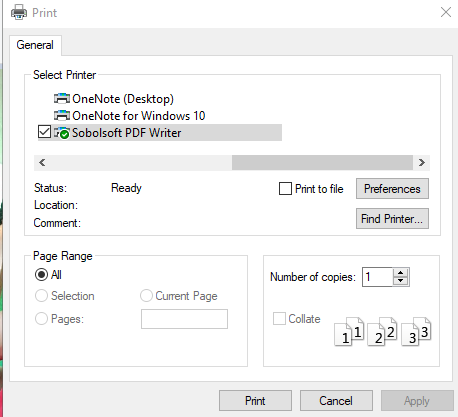The width and height of the screenshot is (458, 417).
Task: Increase number of copies with up arrow
Action: coord(401,273)
